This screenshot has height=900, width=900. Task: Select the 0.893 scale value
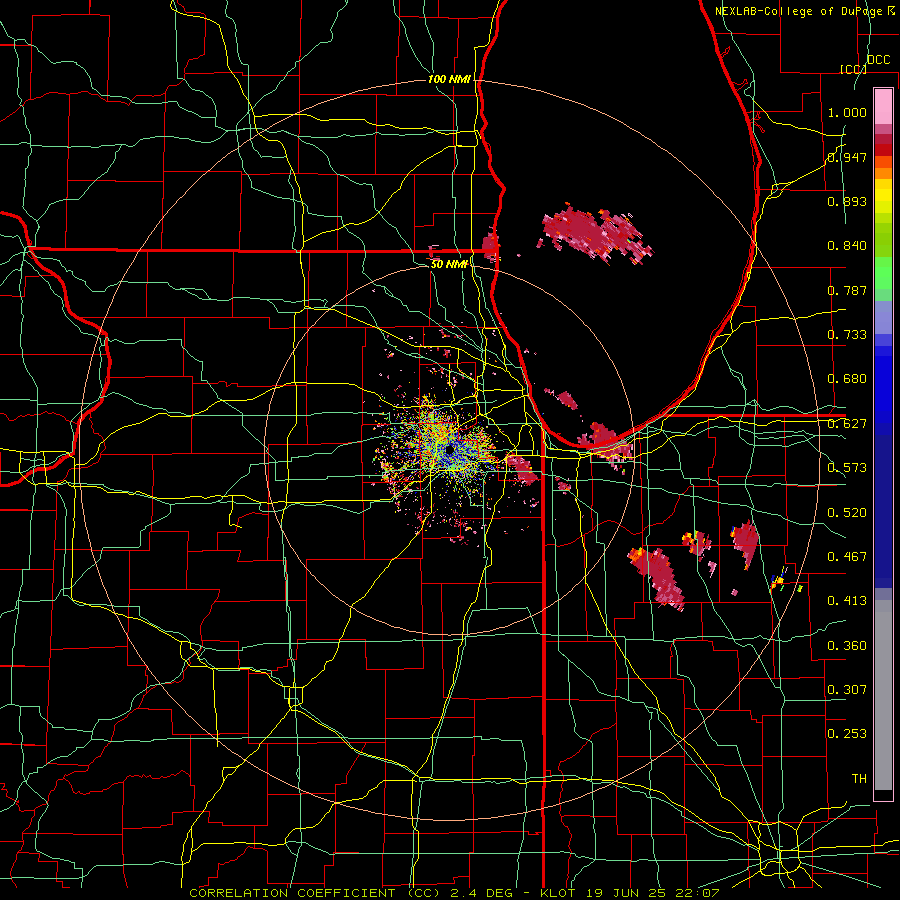[847, 201]
